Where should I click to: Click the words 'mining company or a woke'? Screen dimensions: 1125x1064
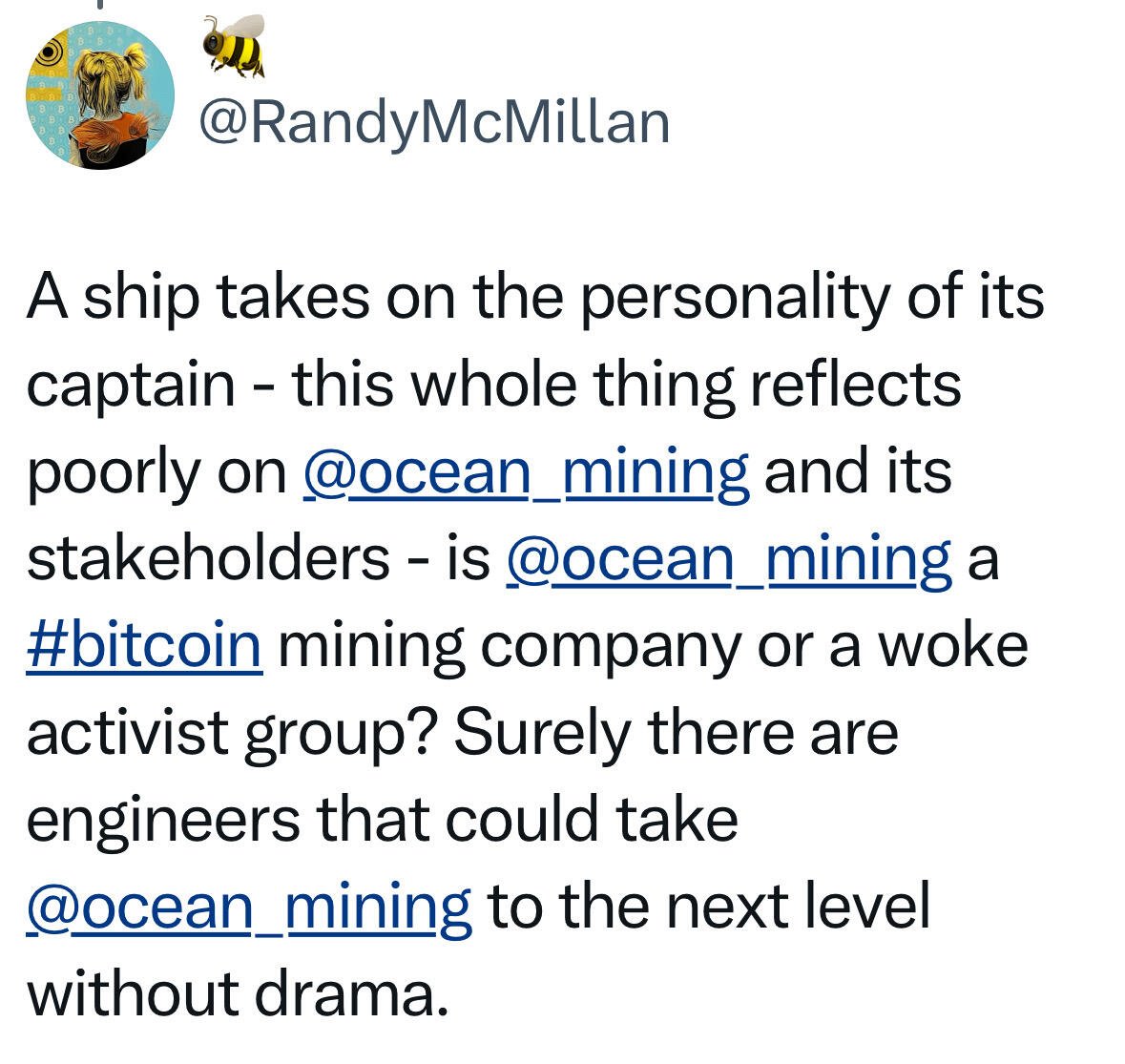tap(653, 647)
